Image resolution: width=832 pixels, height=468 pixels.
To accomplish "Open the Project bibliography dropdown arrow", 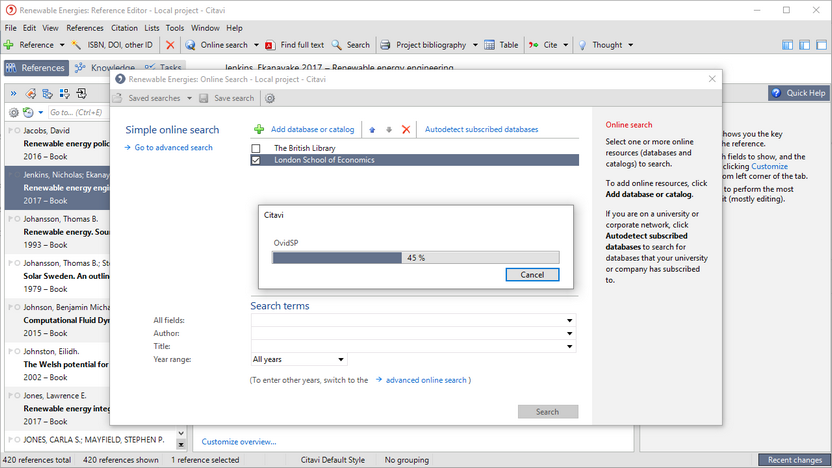I will [x=475, y=45].
